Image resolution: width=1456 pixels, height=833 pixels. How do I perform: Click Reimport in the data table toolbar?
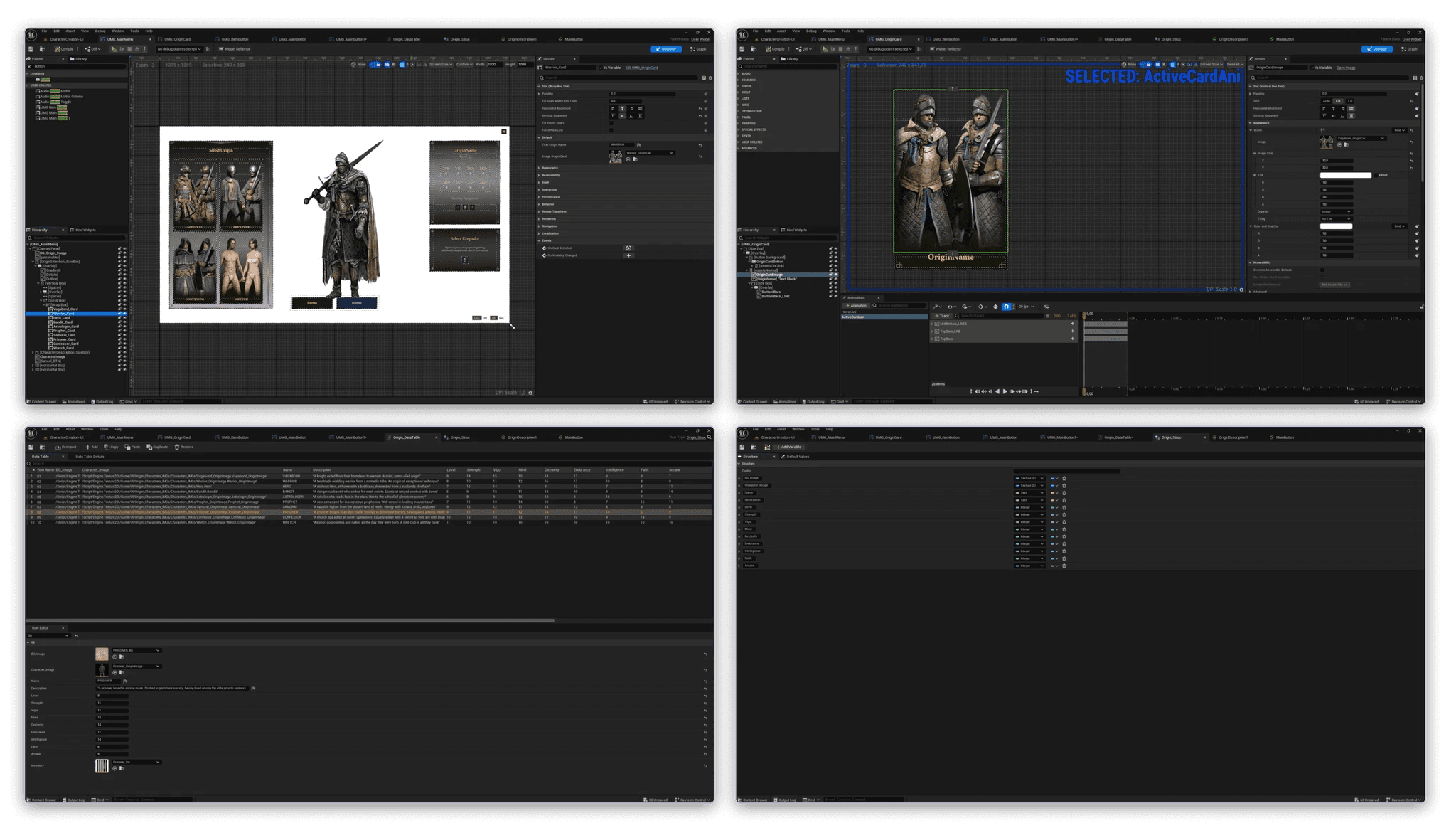click(x=66, y=447)
